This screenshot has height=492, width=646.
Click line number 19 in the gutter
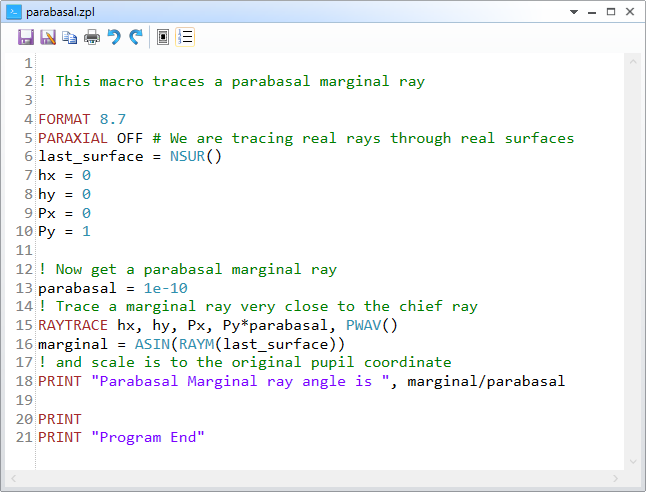pyautogui.click(x=24, y=400)
